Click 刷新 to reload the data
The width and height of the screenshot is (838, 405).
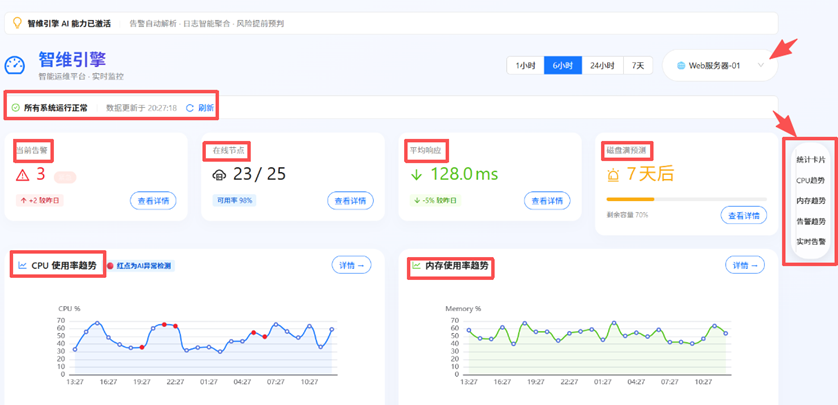coord(200,108)
